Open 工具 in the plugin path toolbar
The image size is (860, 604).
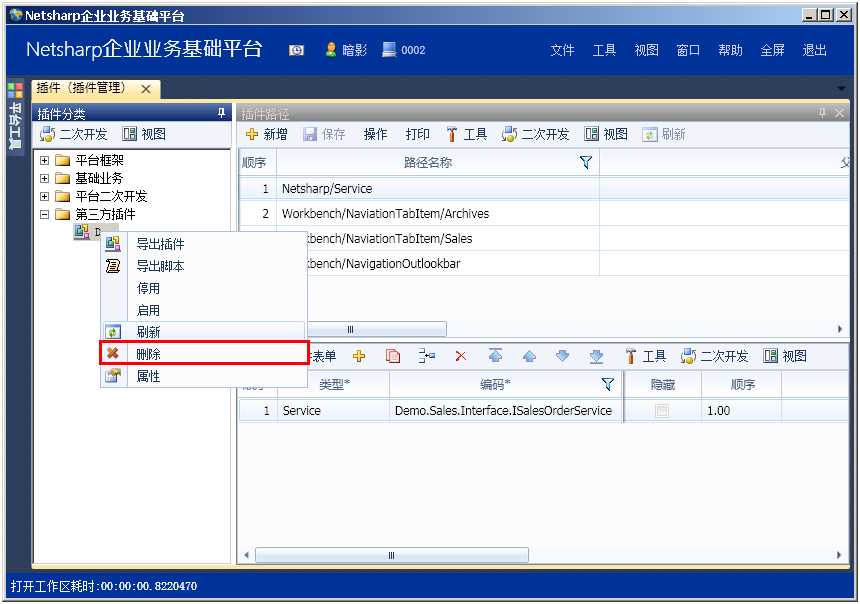[x=467, y=134]
